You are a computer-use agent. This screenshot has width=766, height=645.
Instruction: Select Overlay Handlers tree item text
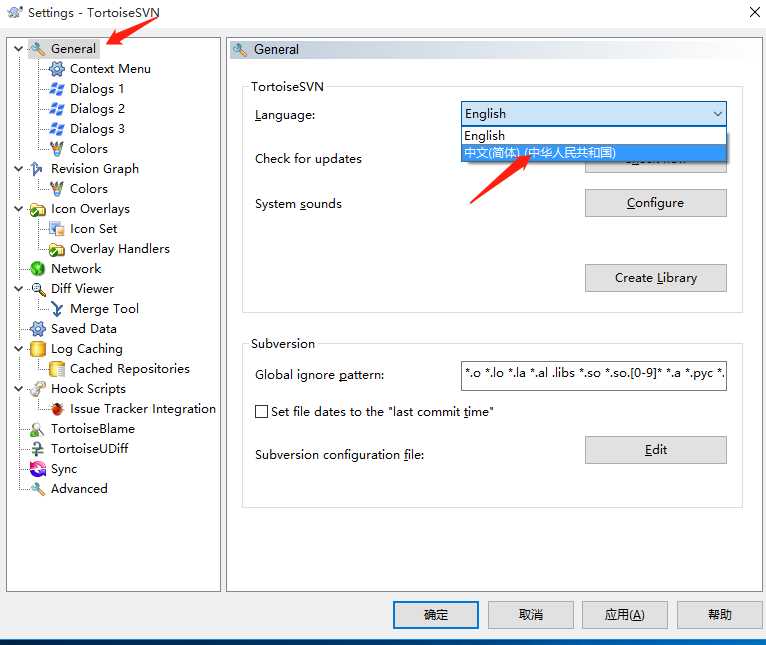pyautogui.click(x=120, y=249)
